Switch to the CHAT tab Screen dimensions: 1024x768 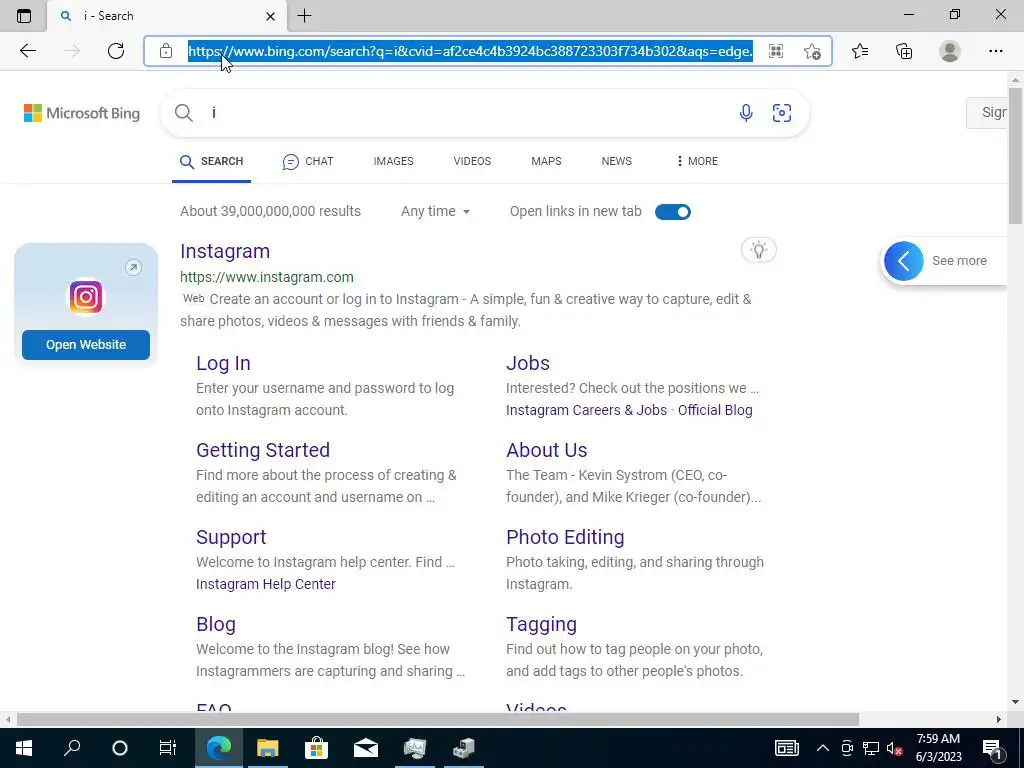tap(308, 161)
